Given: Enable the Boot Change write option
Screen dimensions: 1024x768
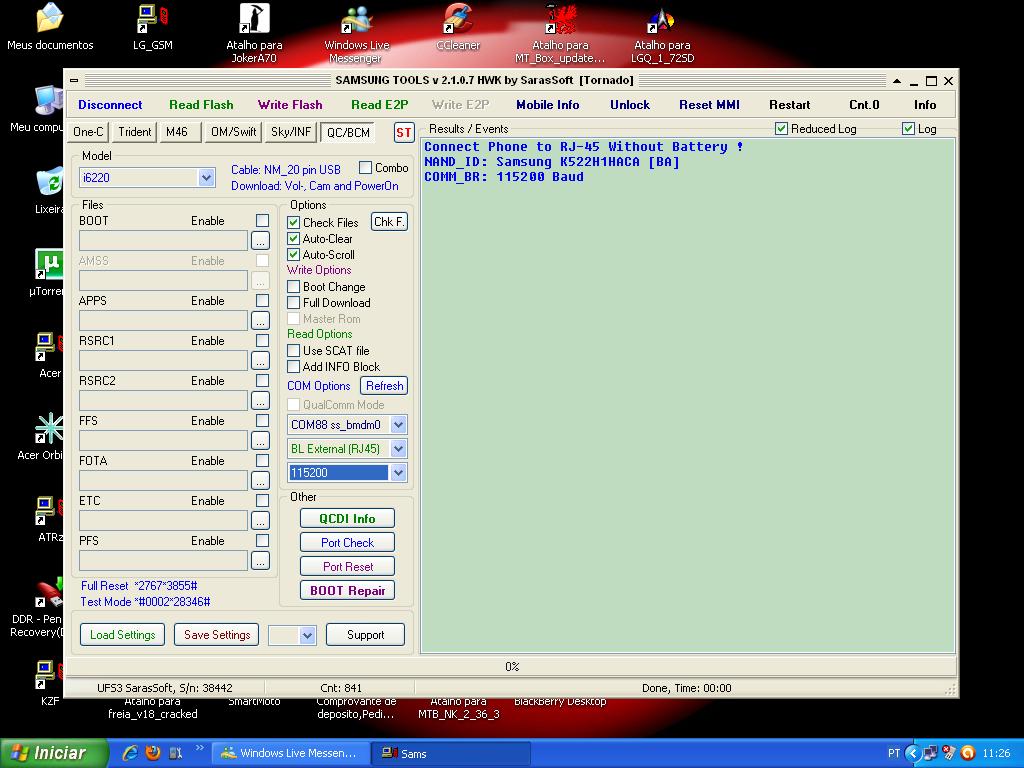Looking at the screenshot, I should coord(294,287).
